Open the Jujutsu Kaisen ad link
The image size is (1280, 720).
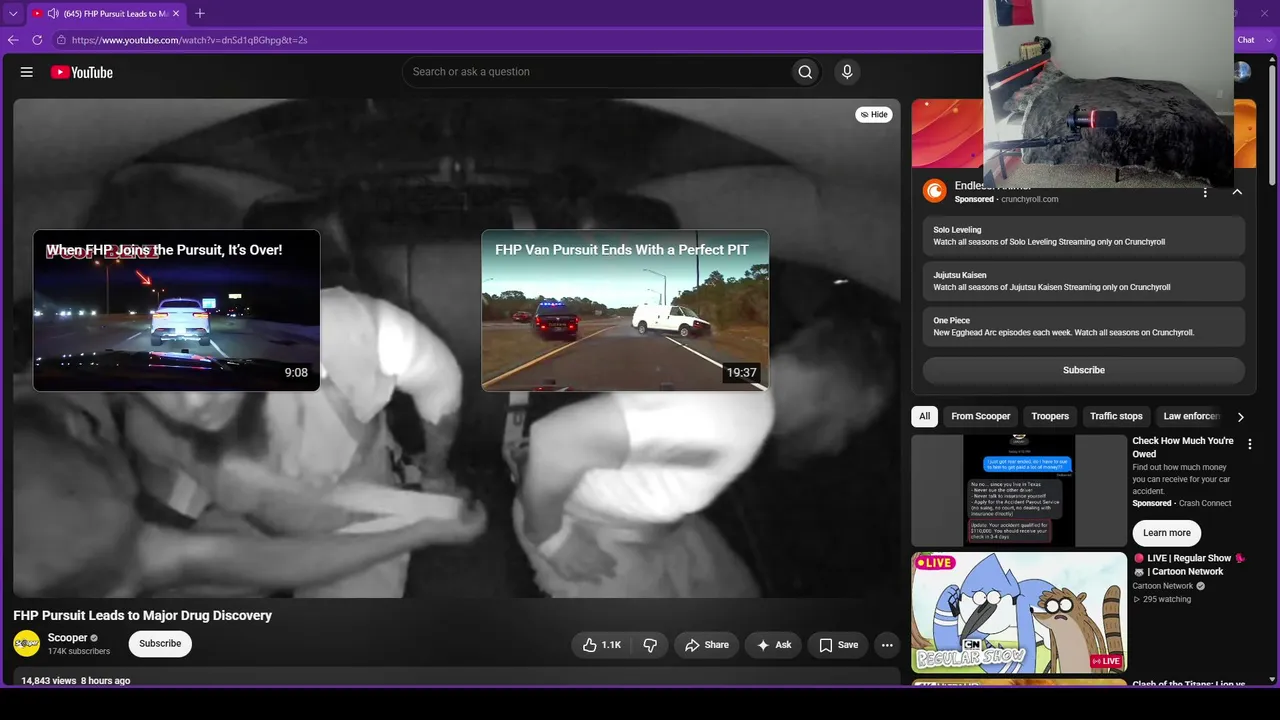[1084, 281]
